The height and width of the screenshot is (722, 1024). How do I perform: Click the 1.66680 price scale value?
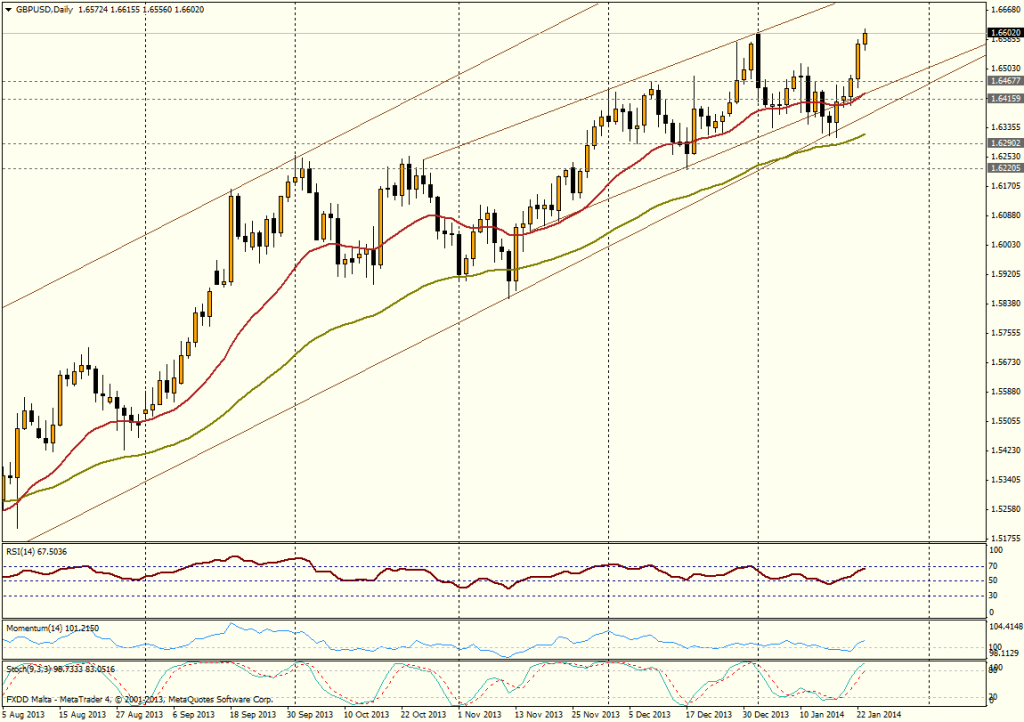tap(1003, 10)
